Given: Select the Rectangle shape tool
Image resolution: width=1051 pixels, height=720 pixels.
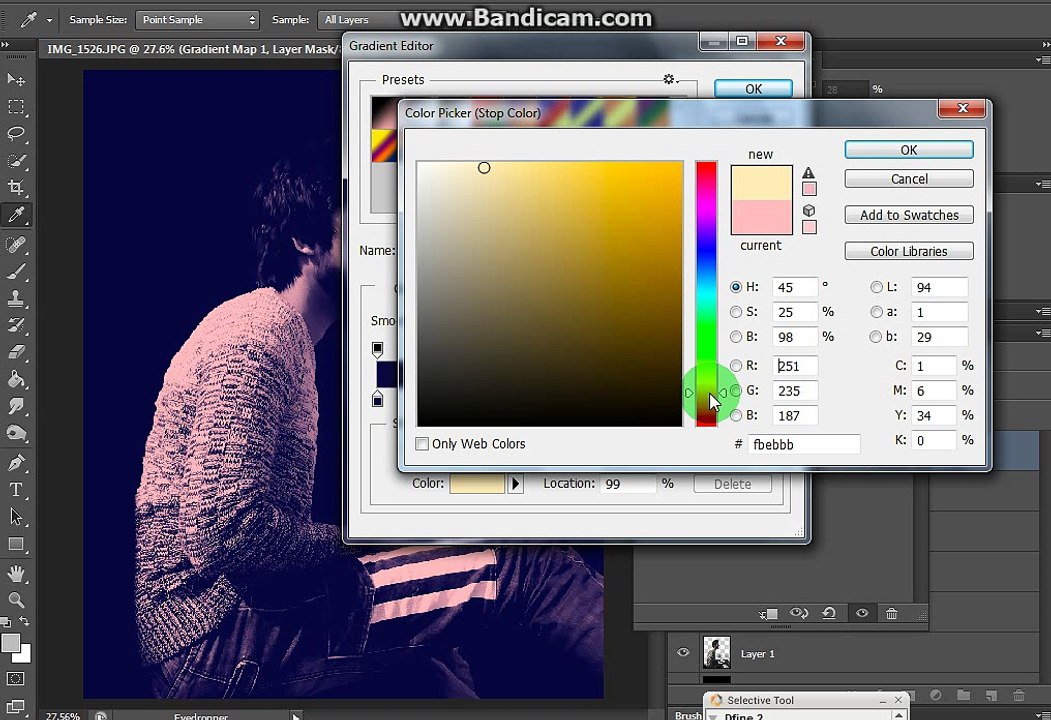Looking at the screenshot, I should pos(16,544).
